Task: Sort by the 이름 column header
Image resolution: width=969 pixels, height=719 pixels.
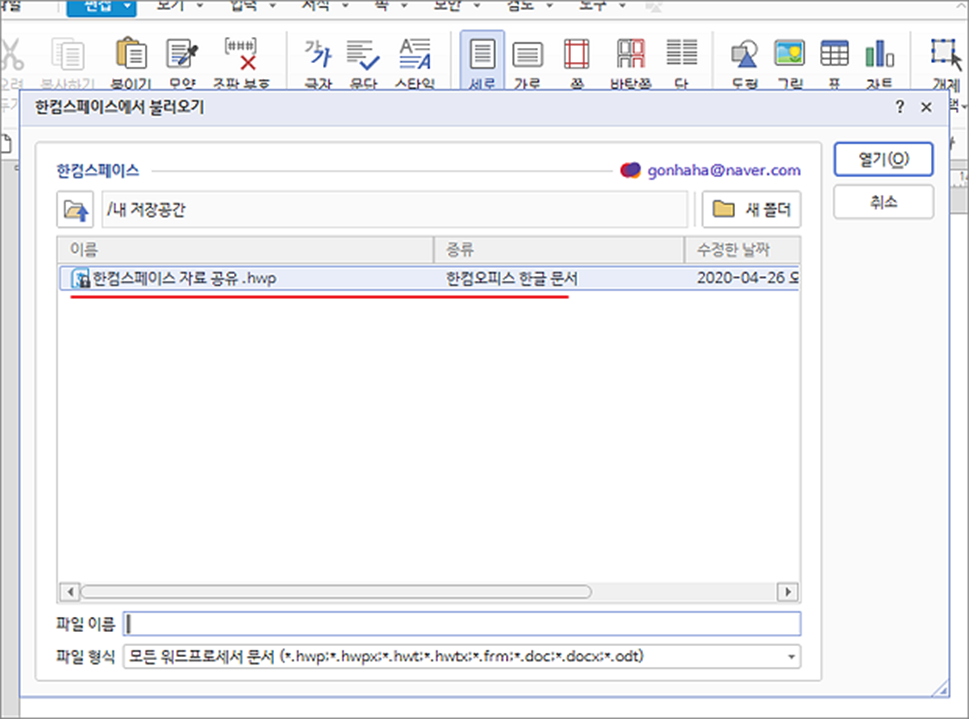Action: [x=246, y=250]
